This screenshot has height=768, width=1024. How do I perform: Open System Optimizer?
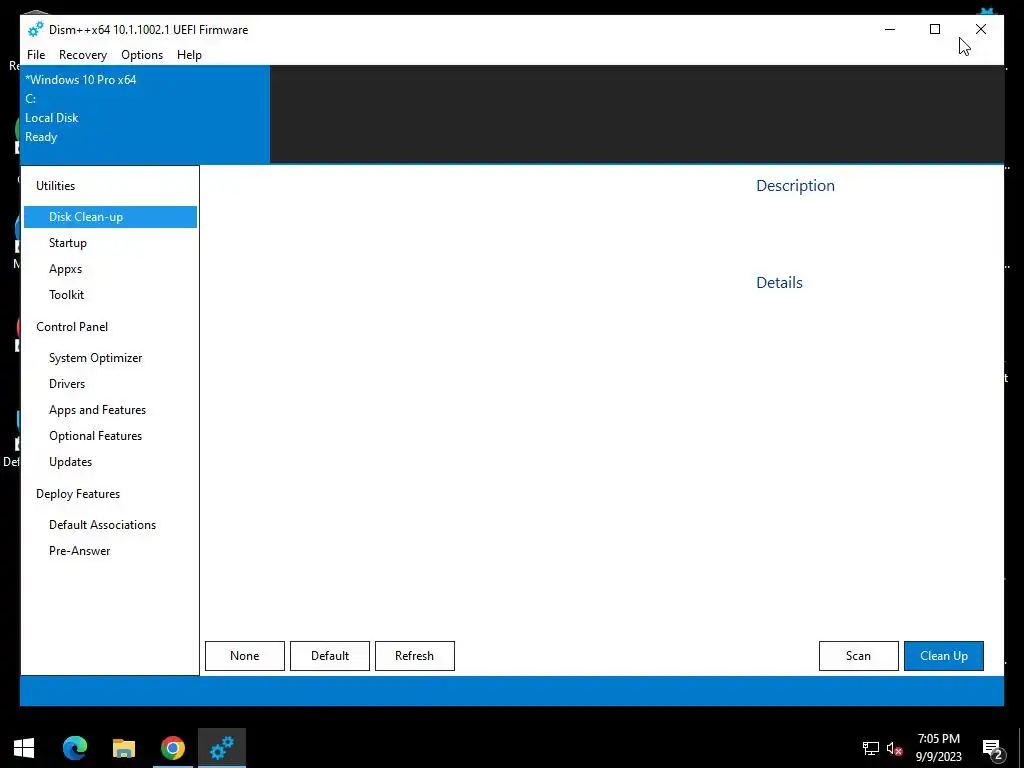point(95,358)
